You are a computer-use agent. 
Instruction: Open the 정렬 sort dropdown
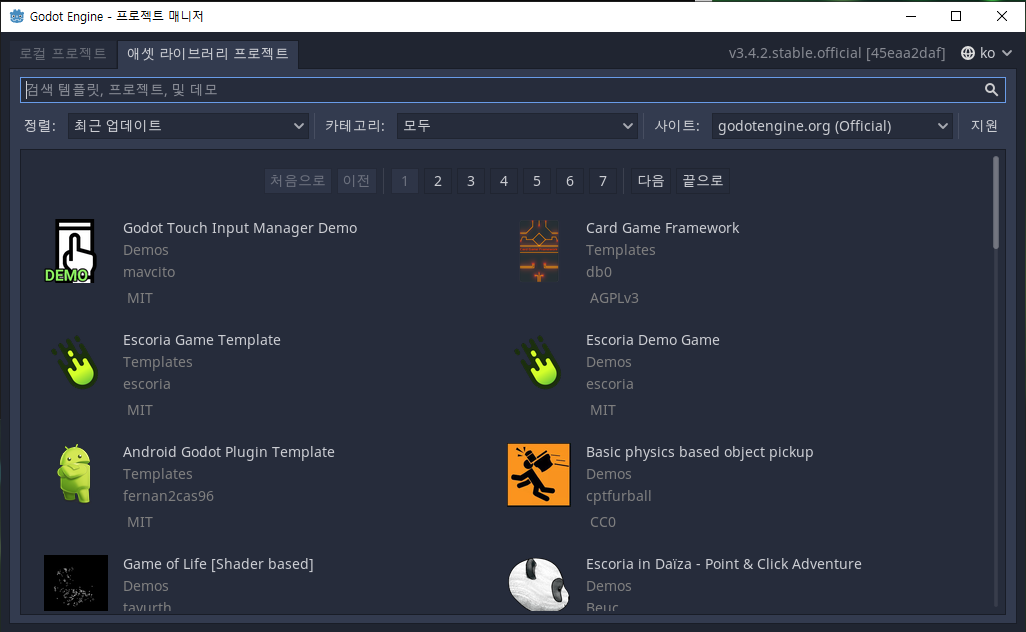coord(188,126)
